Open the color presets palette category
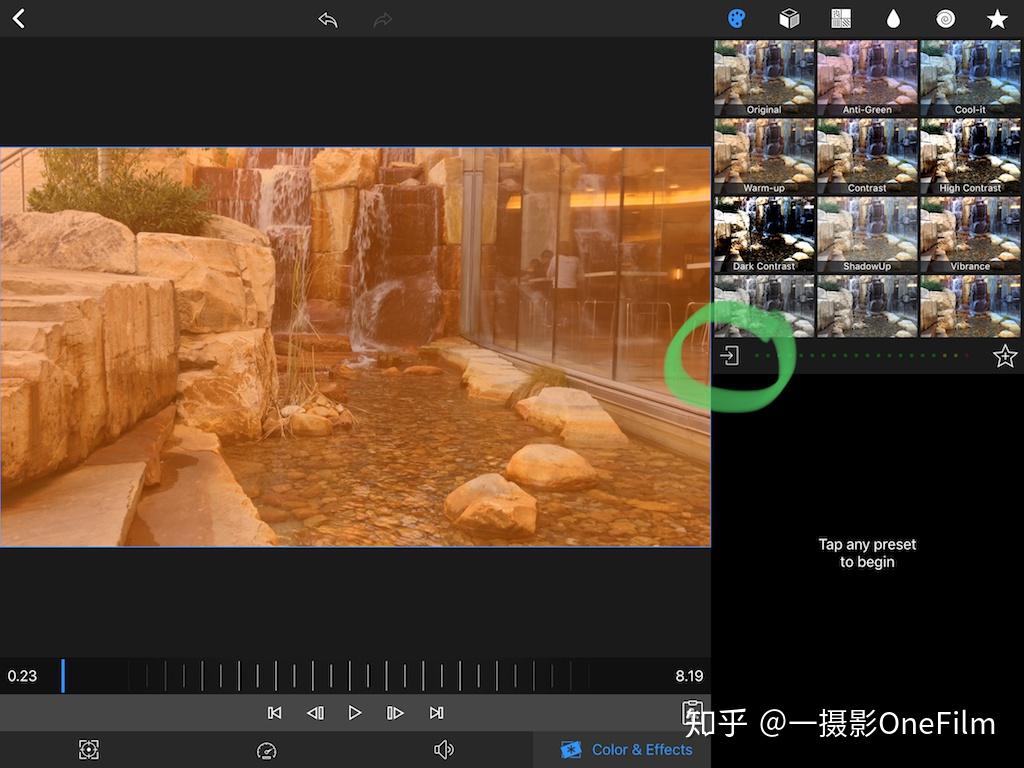Image resolution: width=1024 pixels, height=768 pixels. click(736, 19)
